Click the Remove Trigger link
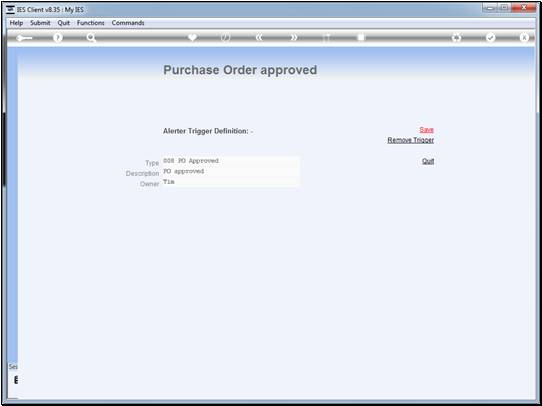 (x=411, y=140)
